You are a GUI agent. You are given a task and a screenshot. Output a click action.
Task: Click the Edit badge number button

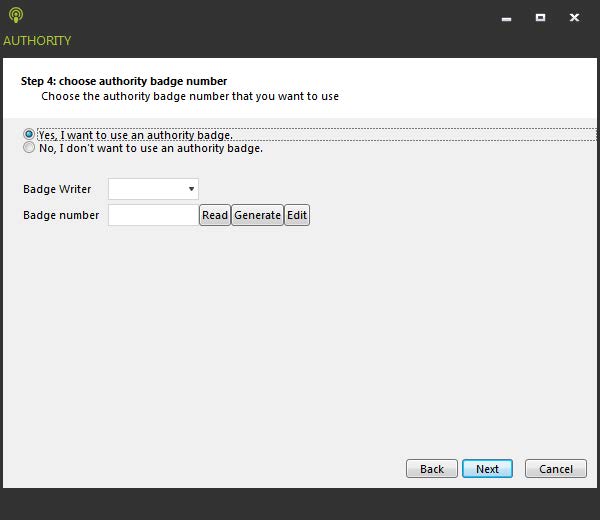pos(297,215)
